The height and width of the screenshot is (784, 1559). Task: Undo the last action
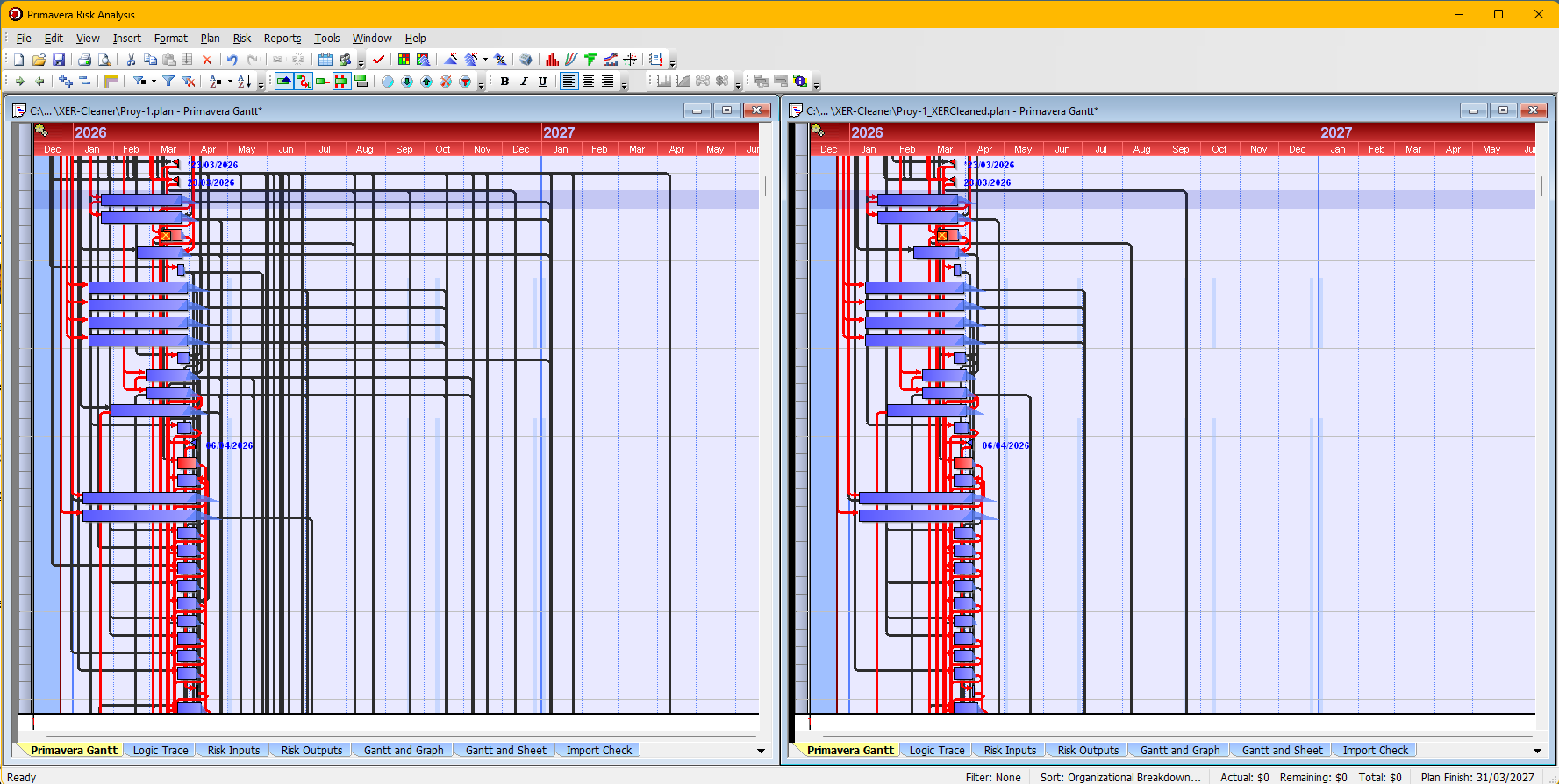[x=232, y=60]
